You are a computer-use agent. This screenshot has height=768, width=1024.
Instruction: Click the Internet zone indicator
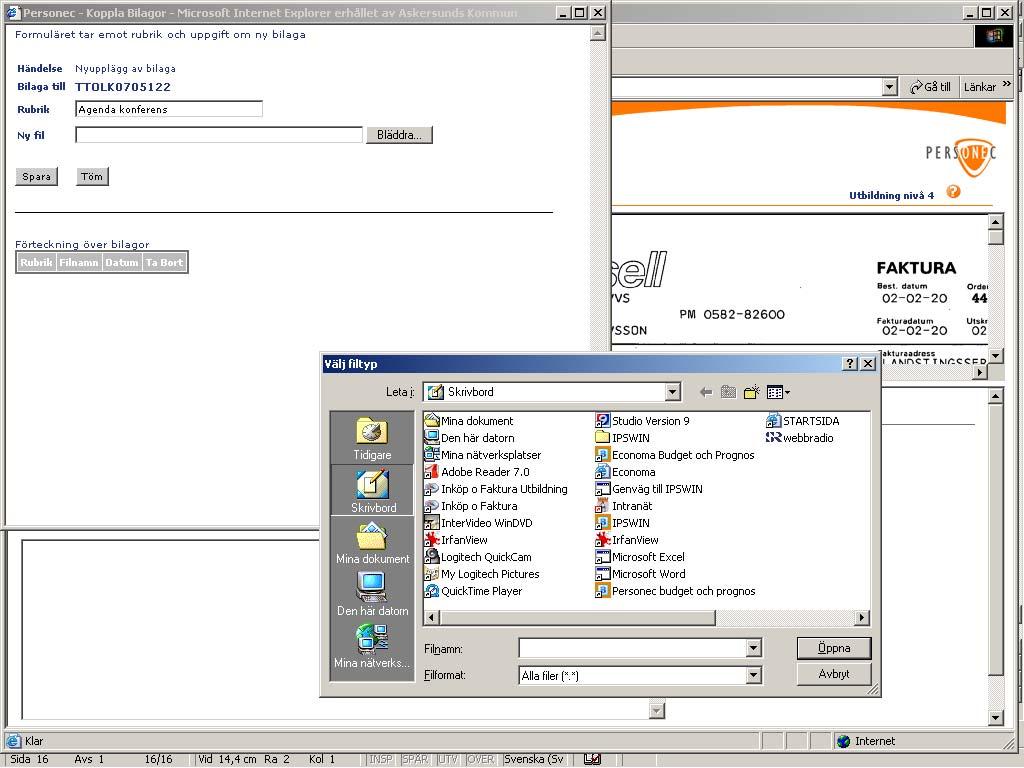(x=866, y=741)
